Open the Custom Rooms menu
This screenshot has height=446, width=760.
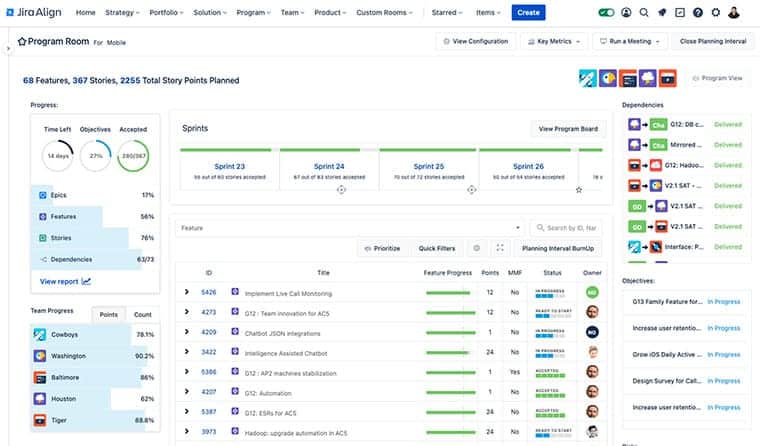[385, 13]
